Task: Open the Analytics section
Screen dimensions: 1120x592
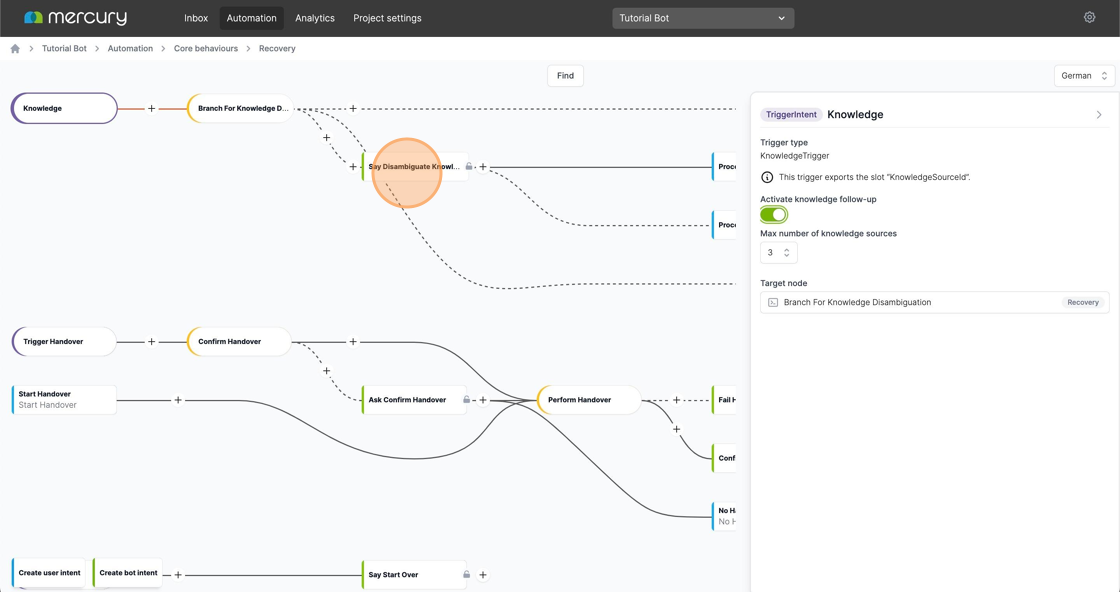Action: [x=315, y=17]
